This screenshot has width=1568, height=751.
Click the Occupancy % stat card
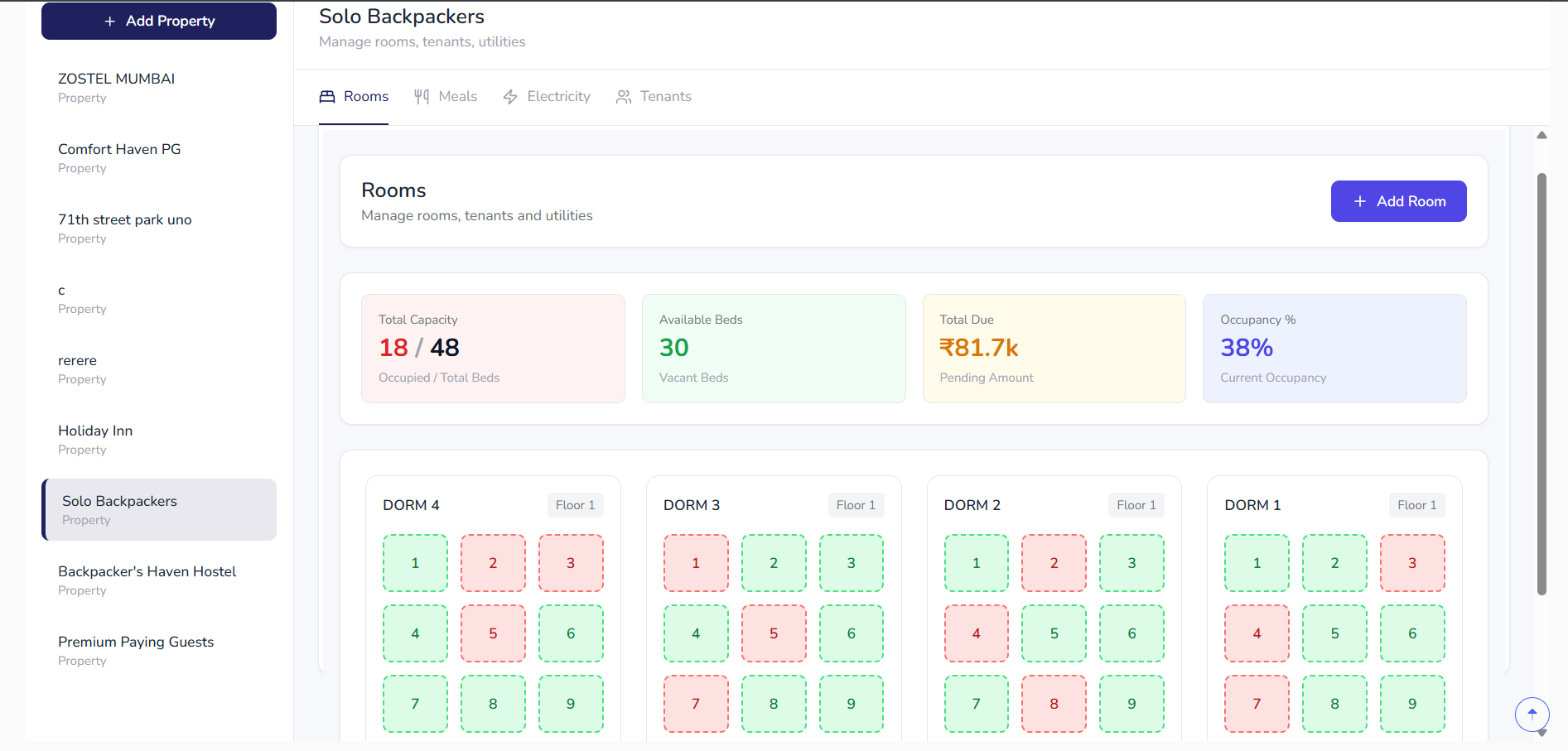click(x=1334, y=349)
